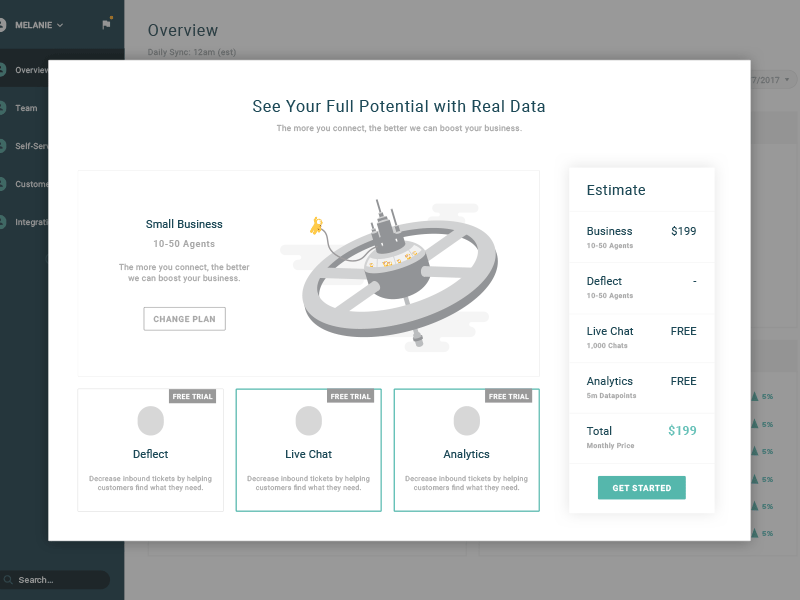Viewport: 800px width, 600px height.
Task: Open the Team section from the sidebar
Action: click(24, 108)
